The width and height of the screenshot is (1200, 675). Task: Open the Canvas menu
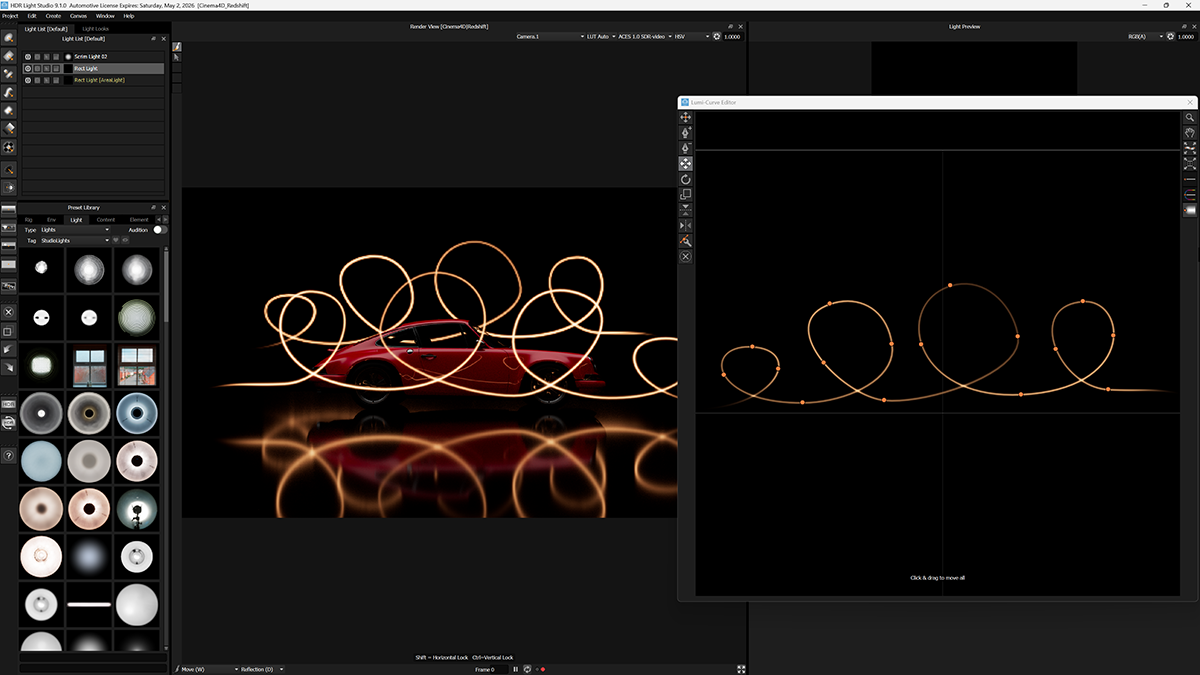[78, 16]
